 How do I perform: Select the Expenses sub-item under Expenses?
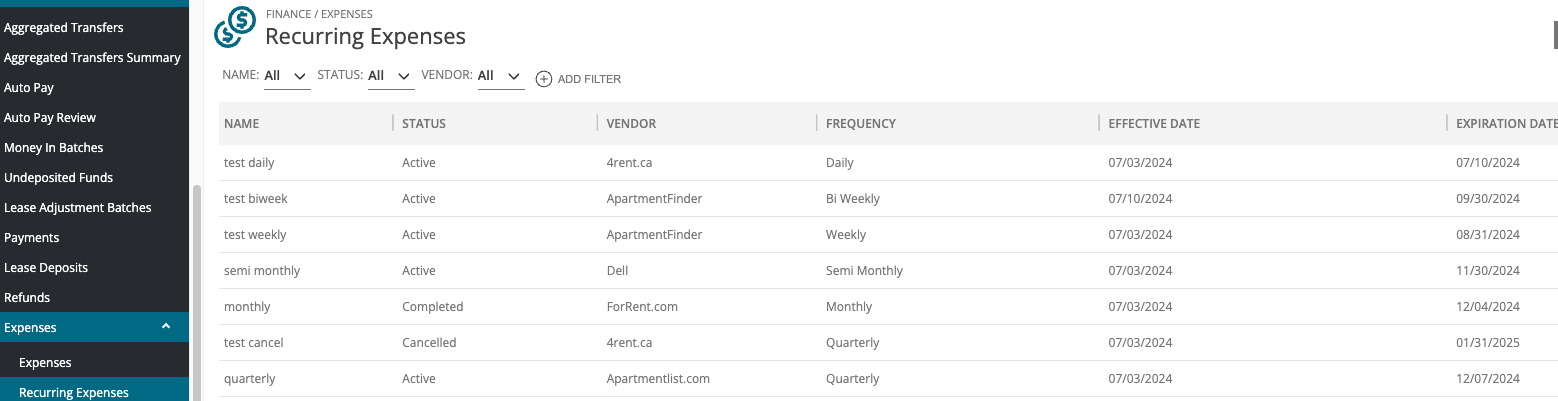45,363
